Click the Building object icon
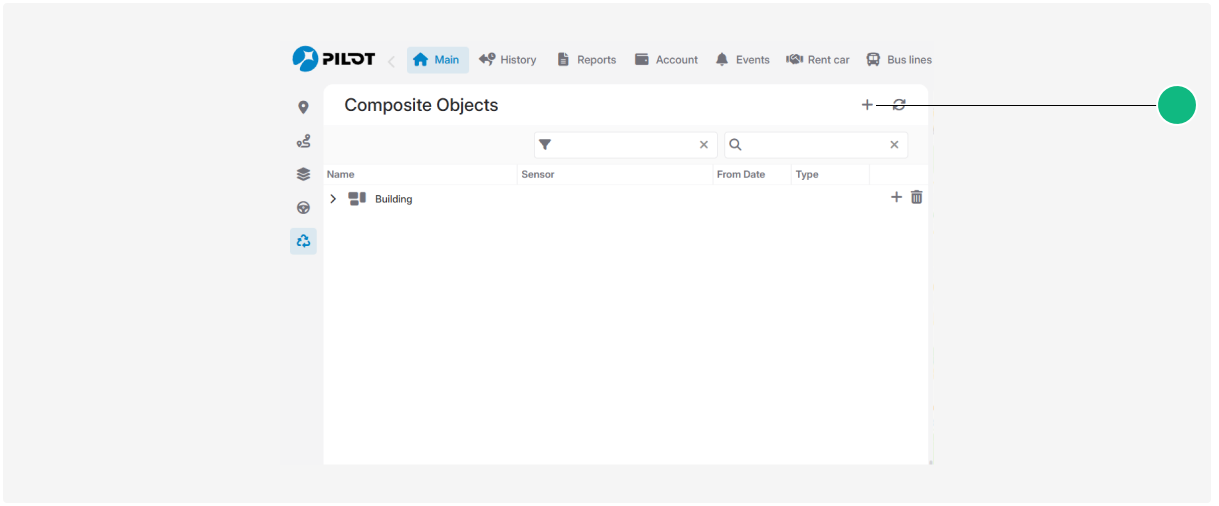 tap(357, 198)
